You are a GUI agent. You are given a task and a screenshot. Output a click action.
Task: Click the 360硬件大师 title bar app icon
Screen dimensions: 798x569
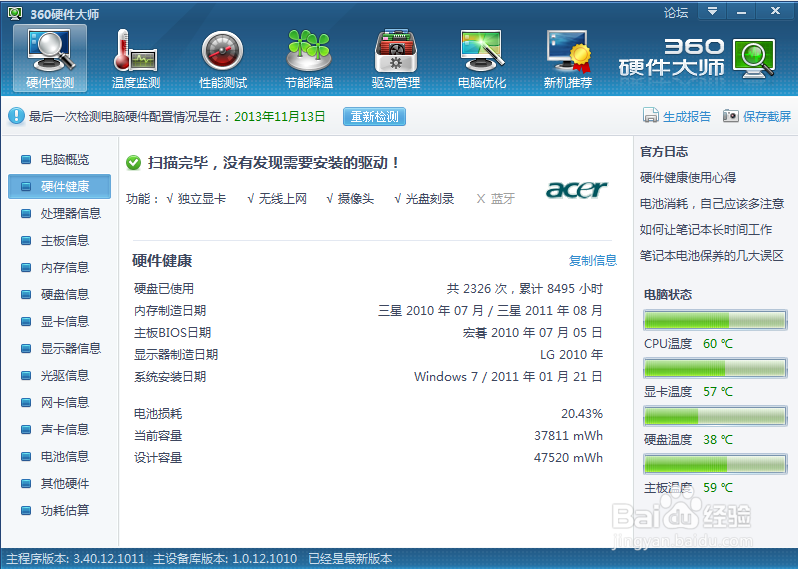15,13
